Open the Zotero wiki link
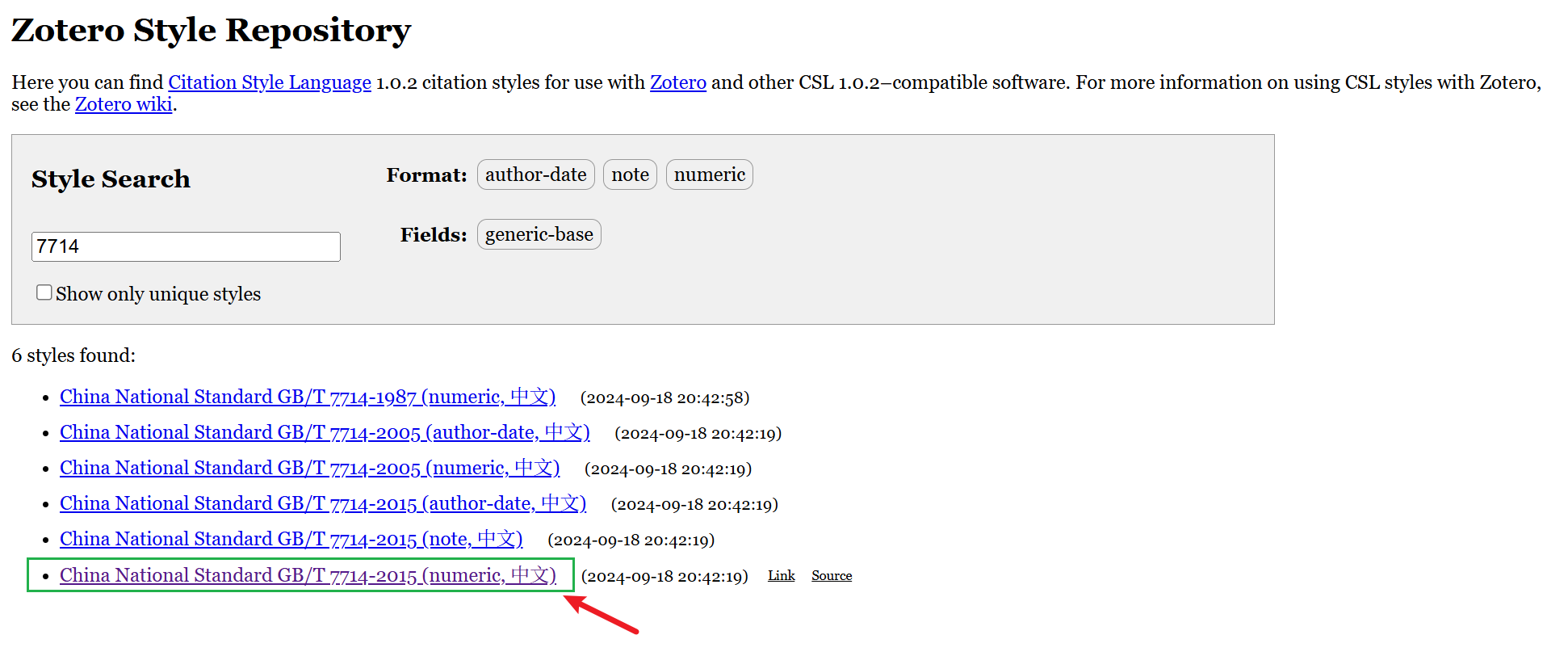Screen dimensions: 1568x656 tap(124, 104)
